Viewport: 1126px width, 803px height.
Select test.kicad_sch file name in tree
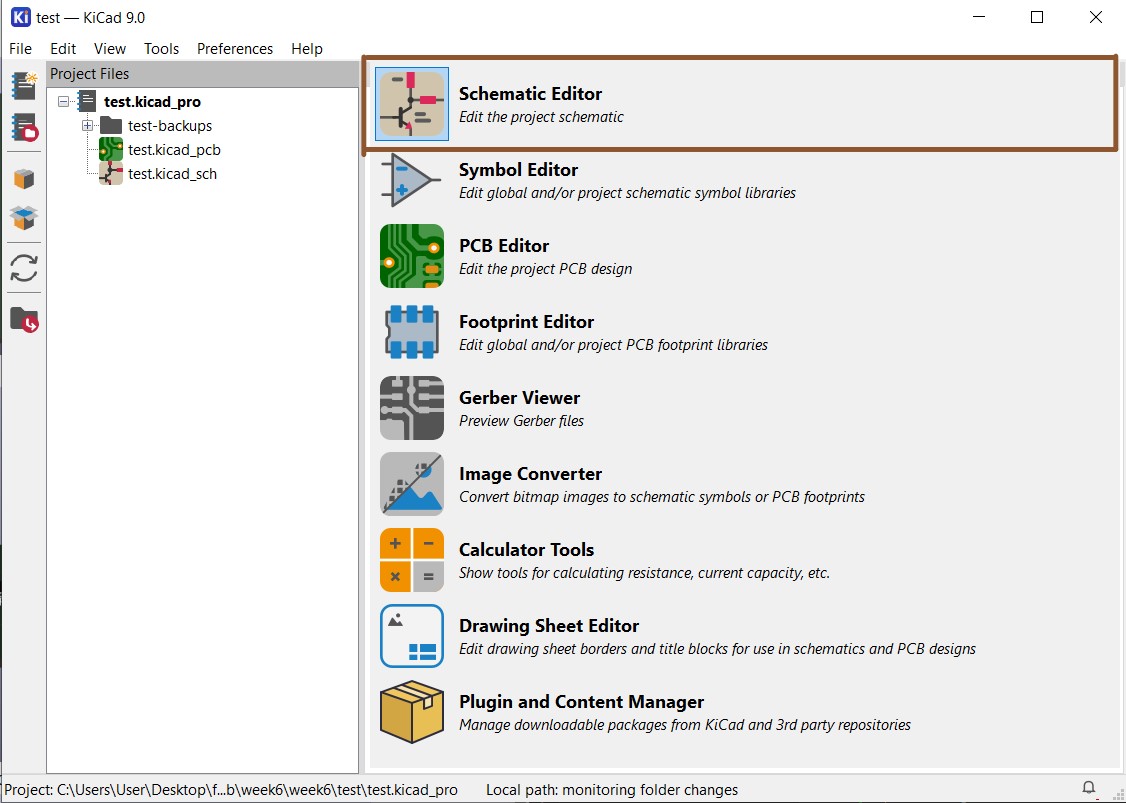click(172, 174)
